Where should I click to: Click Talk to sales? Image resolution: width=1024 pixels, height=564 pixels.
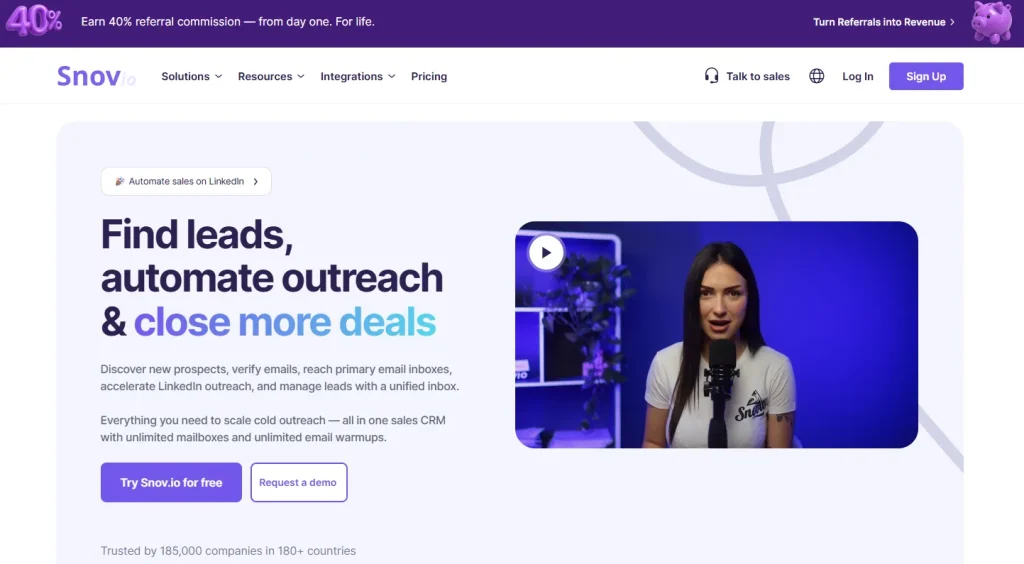click(x=758, y=76)
